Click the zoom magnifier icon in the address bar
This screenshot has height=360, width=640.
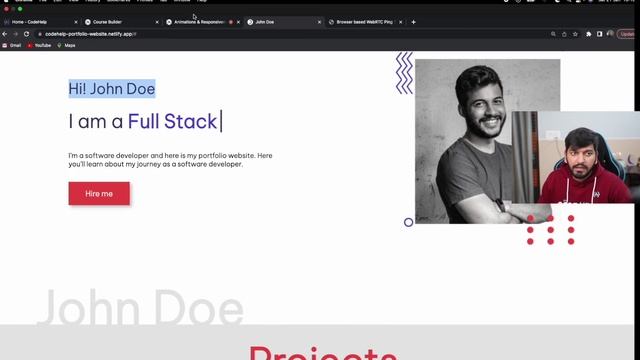pyautogui.click(x=553, y=34)
